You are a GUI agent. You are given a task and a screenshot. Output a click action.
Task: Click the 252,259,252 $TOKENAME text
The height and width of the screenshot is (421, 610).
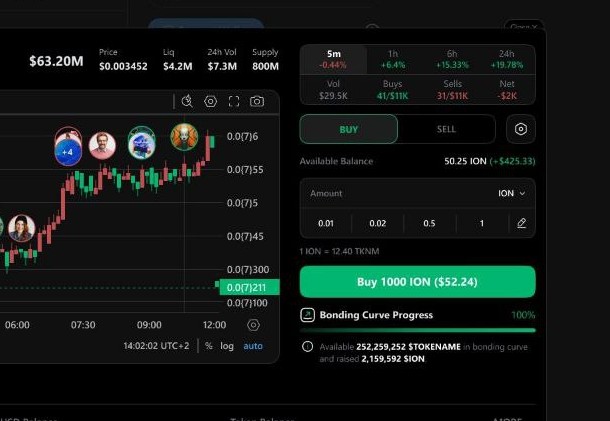pos(408,347)
